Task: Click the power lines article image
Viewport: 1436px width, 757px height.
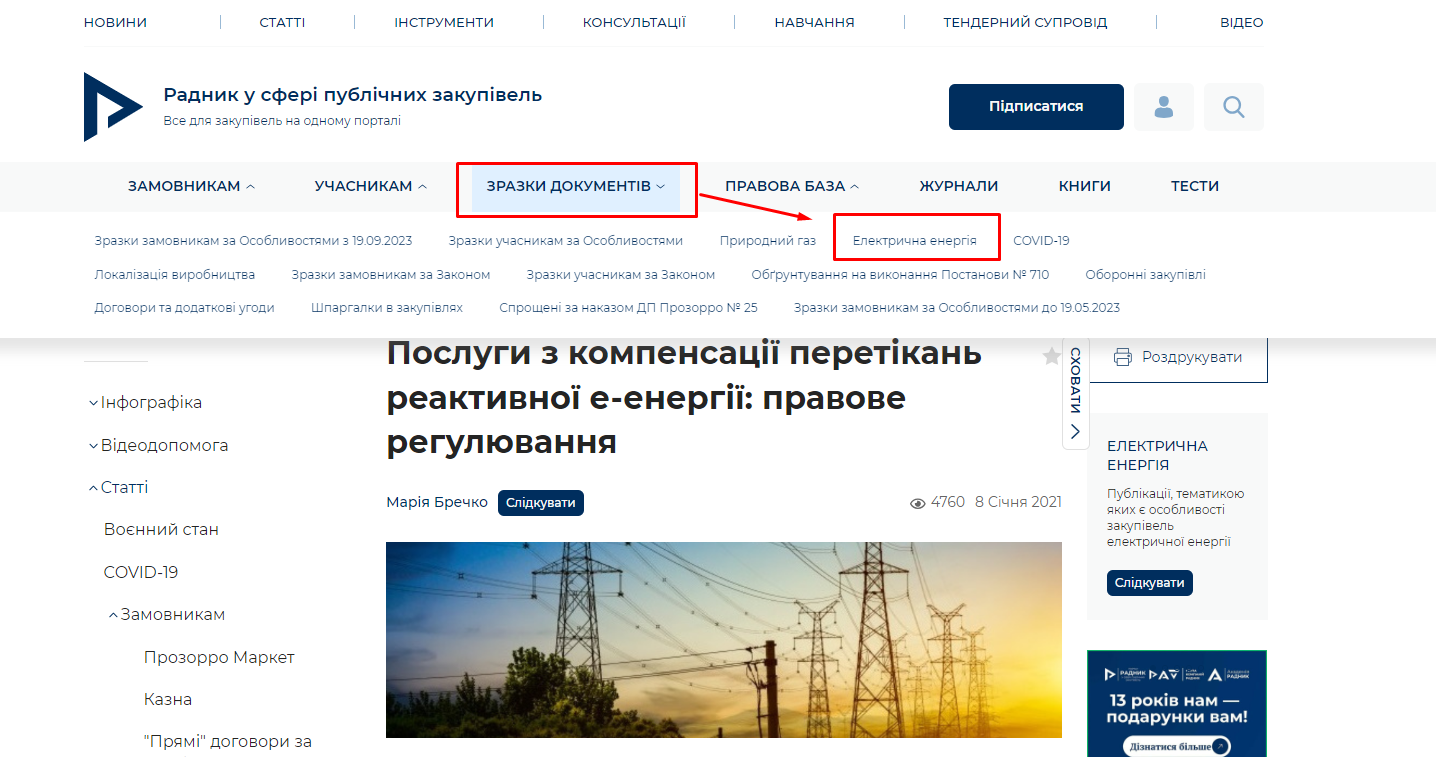Action: (x=723, y=640)
